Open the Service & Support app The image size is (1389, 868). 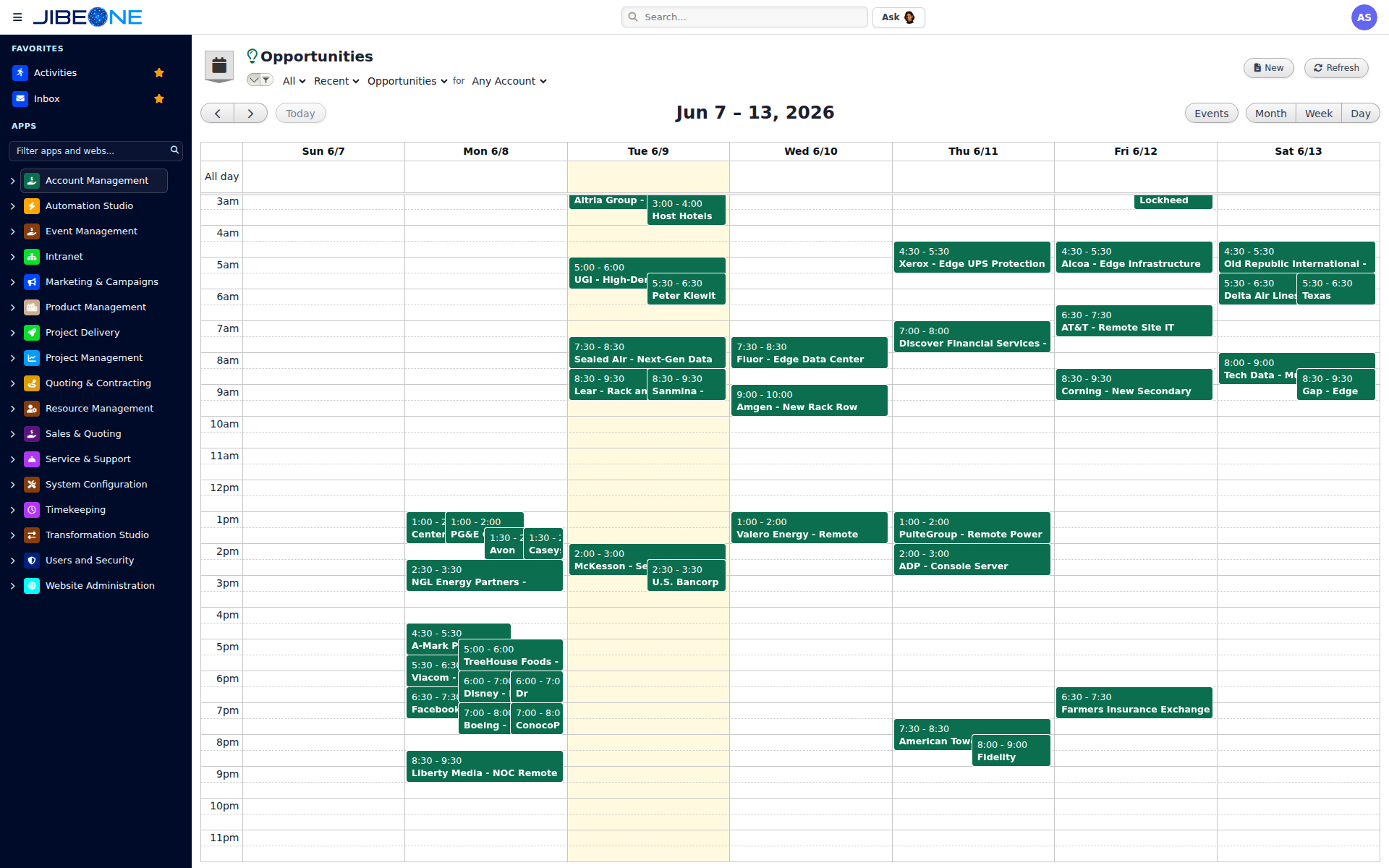point(88,459)
